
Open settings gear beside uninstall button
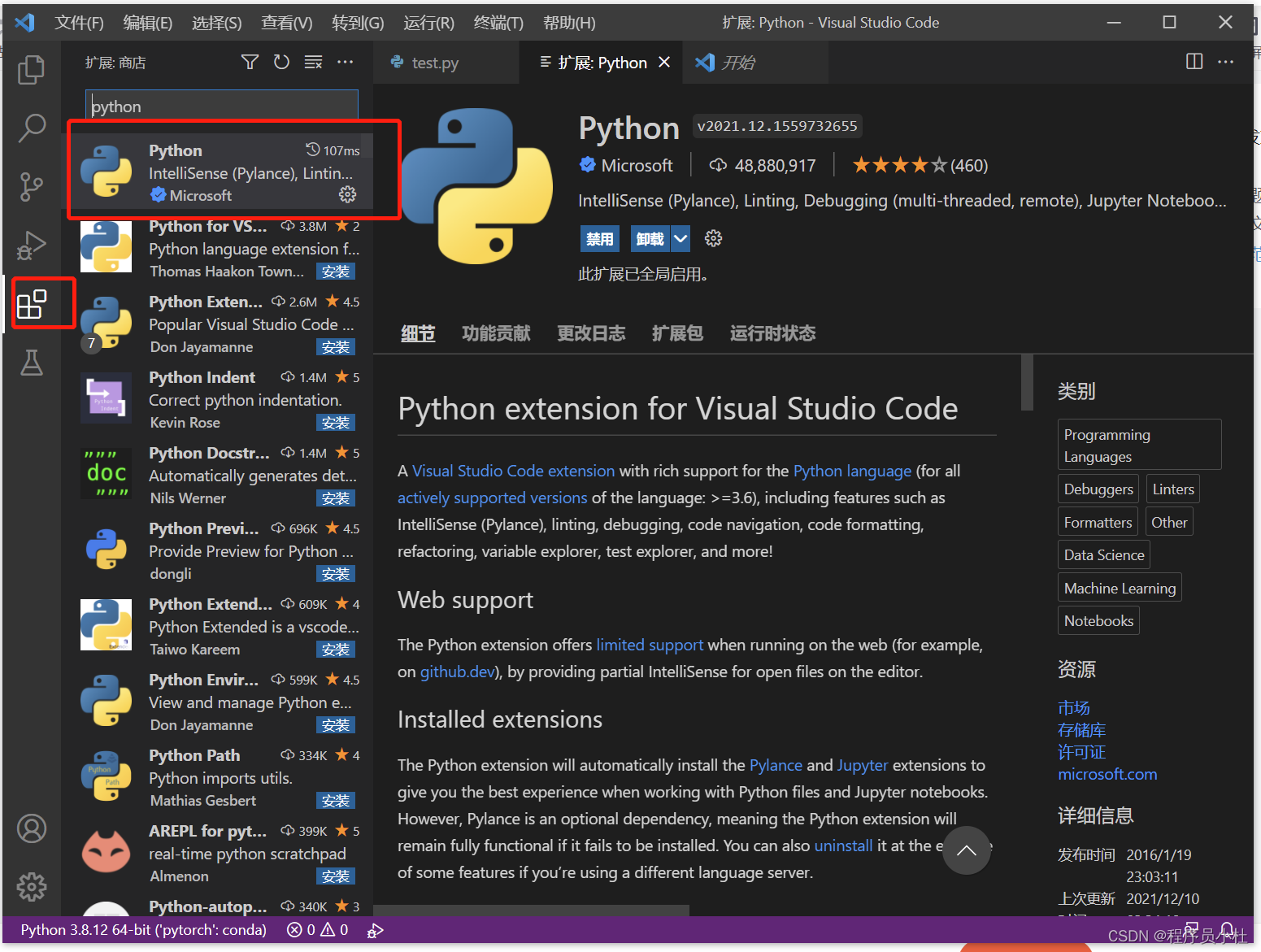713,238
